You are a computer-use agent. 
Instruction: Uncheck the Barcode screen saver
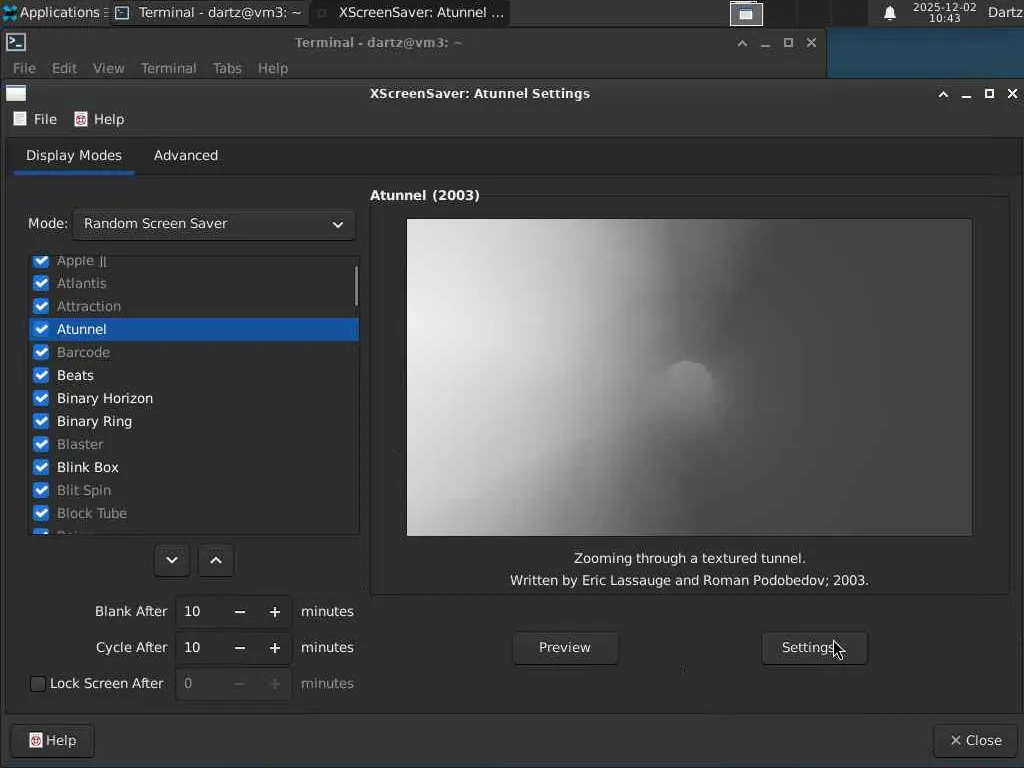[41, 352]
